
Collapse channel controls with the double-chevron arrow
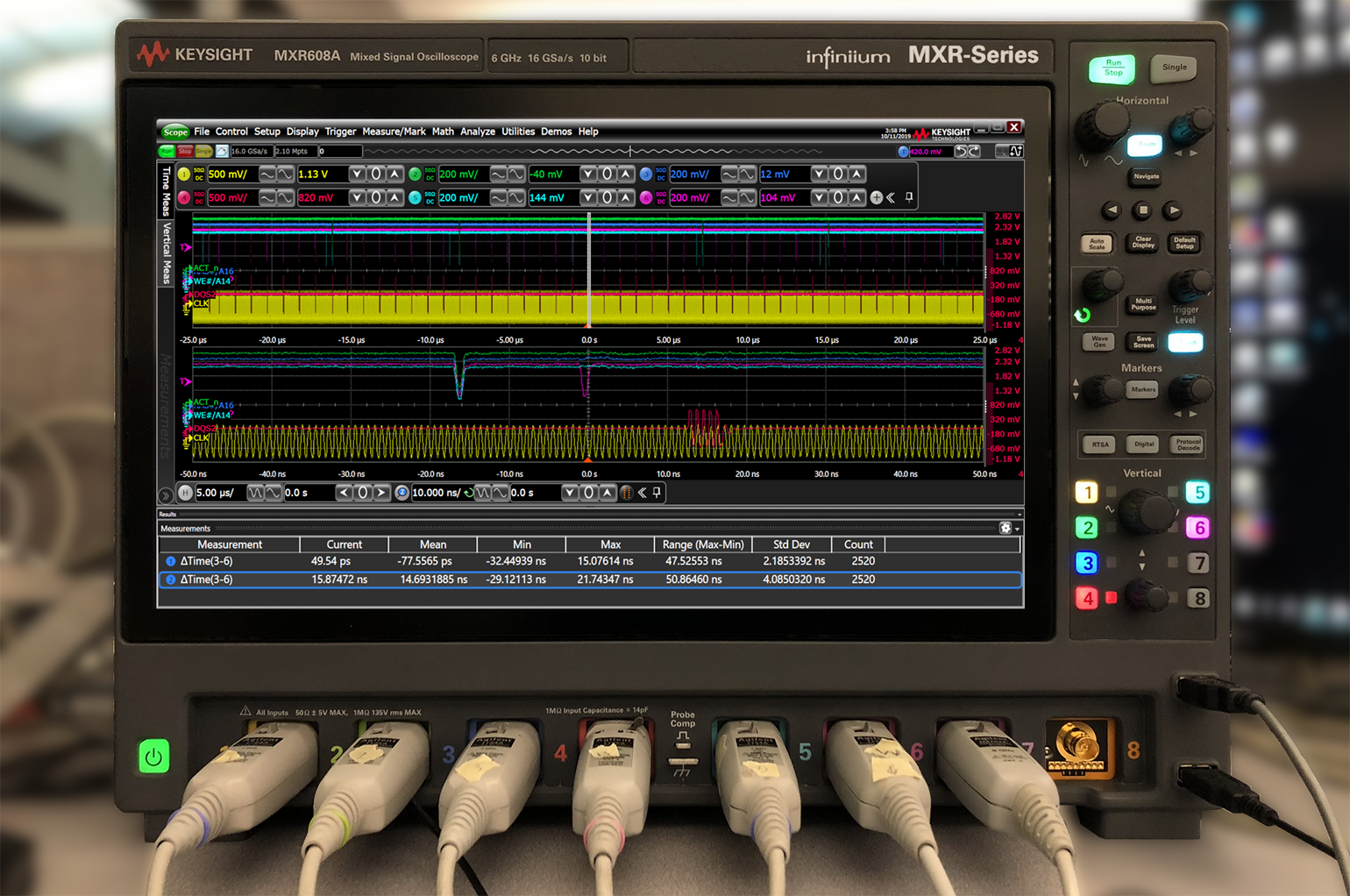890,197
